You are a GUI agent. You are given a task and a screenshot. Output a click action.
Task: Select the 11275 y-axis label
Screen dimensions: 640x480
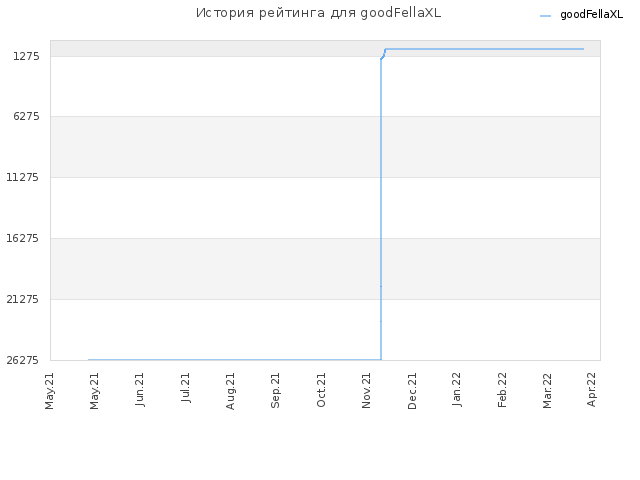pos(23,177)
